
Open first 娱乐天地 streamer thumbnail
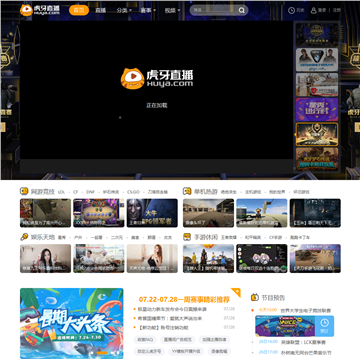click(x=45, y=259)
